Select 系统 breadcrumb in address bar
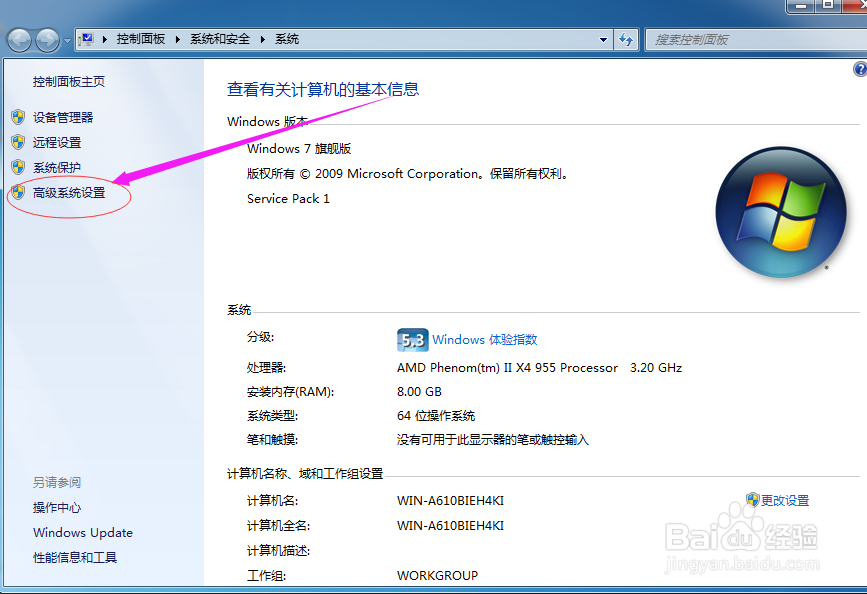The image size is (867, 594). click(x=287, y=39)
